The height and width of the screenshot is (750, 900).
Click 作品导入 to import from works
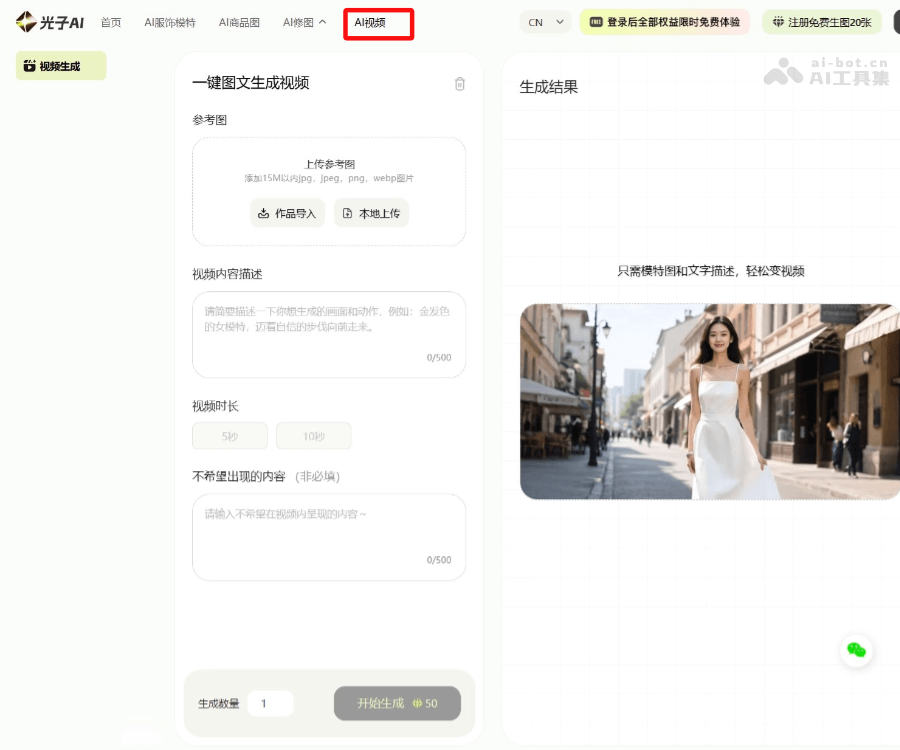(x=287, y=213)
